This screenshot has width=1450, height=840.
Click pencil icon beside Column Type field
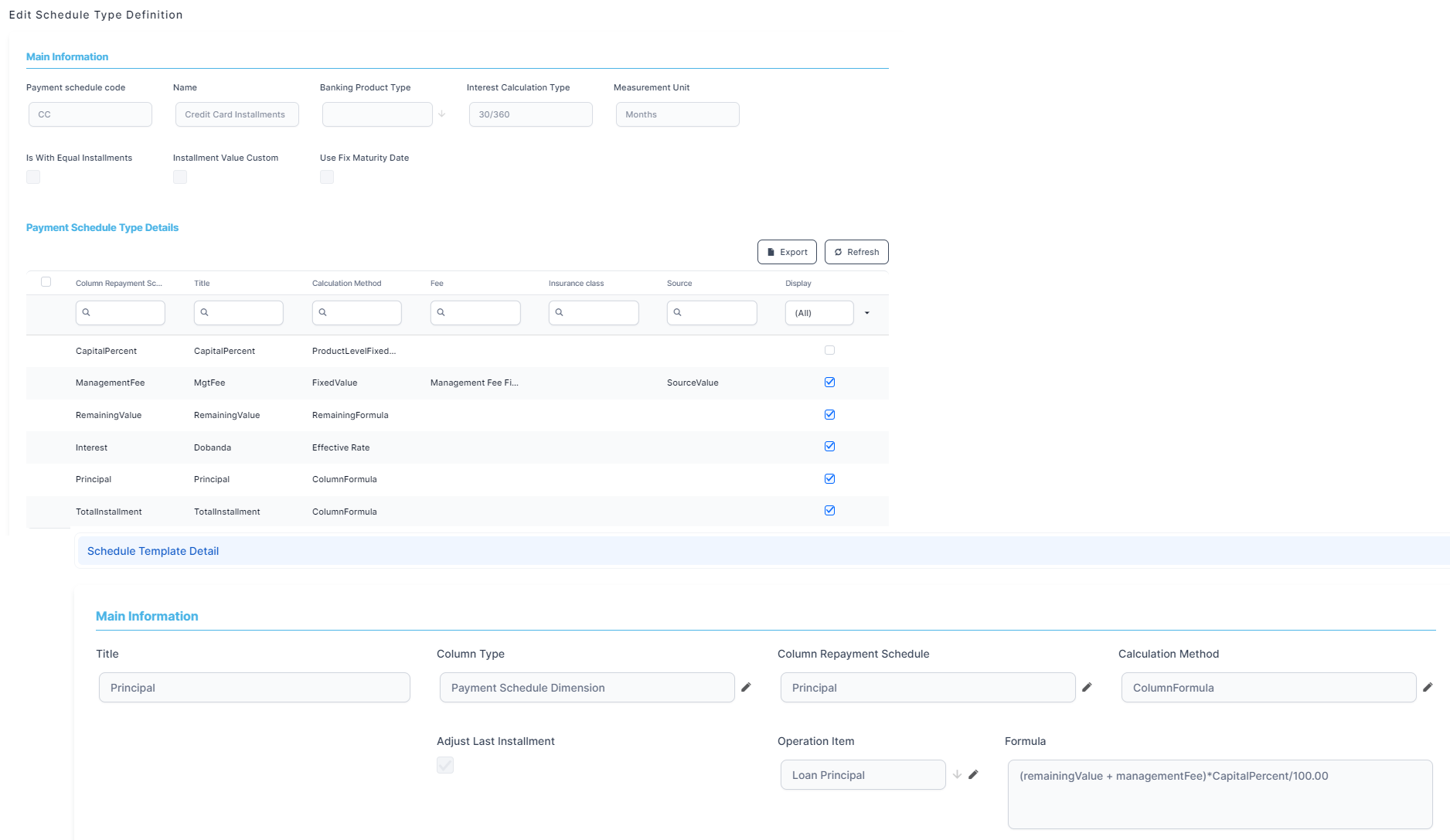746,687
